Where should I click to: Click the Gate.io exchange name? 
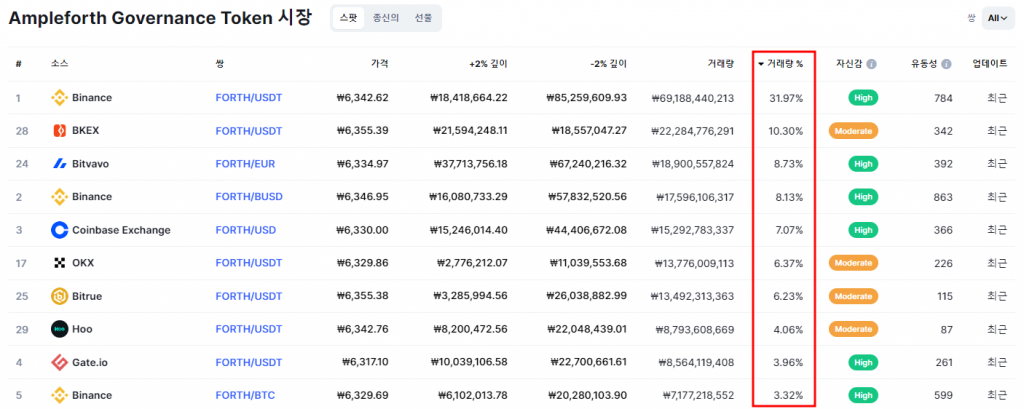coord(89,362)
